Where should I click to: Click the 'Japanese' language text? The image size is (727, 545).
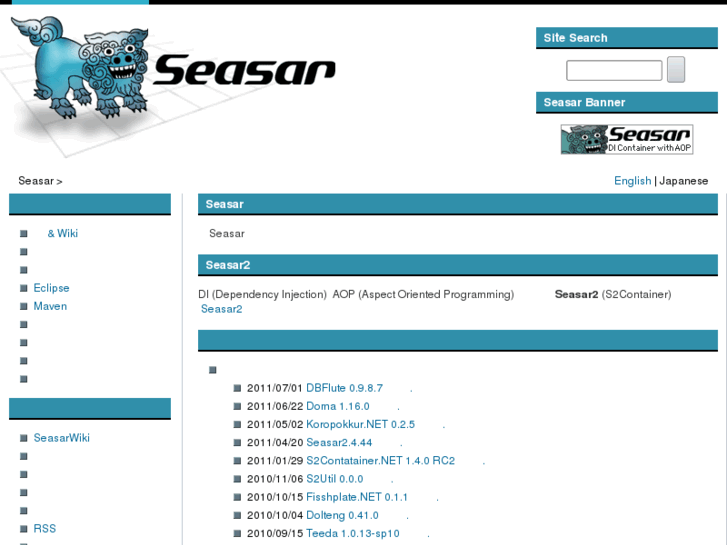(x=683, y=180)
